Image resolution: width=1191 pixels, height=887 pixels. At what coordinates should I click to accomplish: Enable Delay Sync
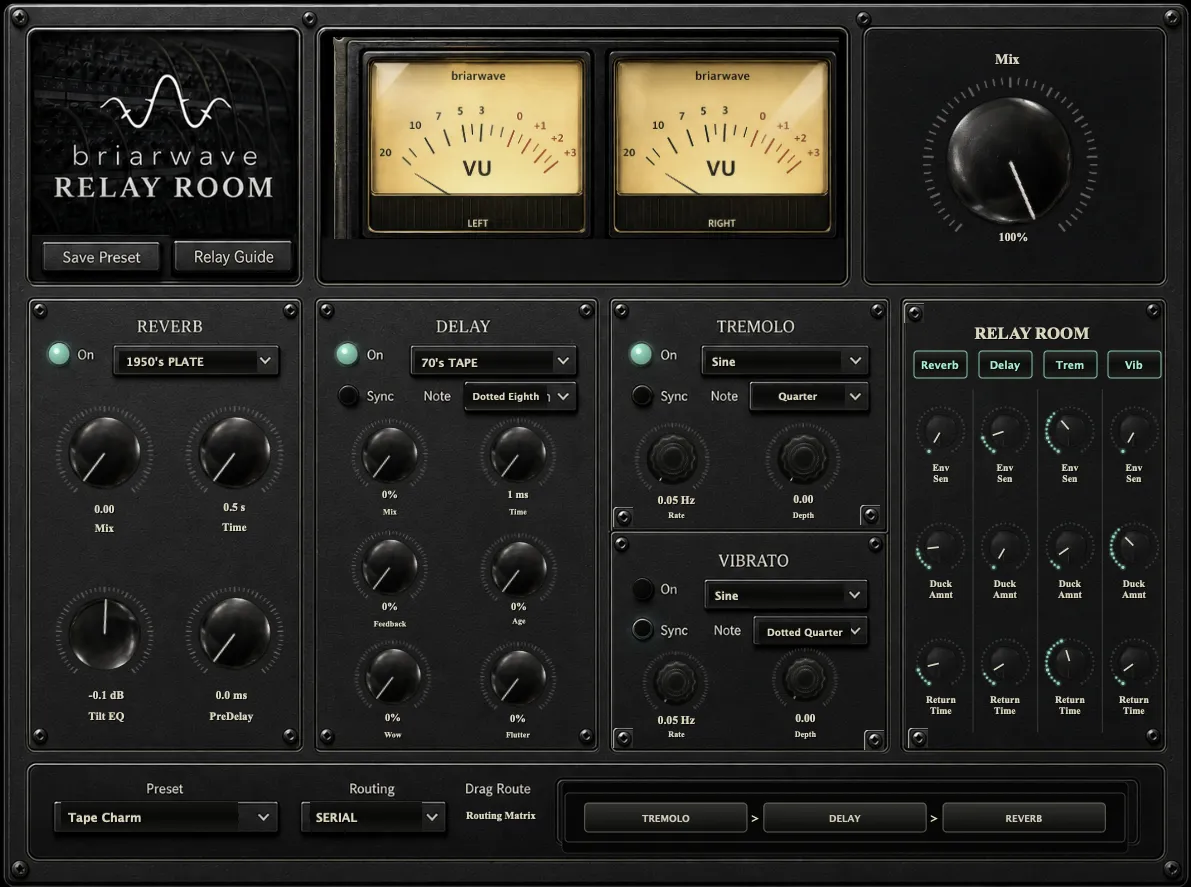[349, 396]
